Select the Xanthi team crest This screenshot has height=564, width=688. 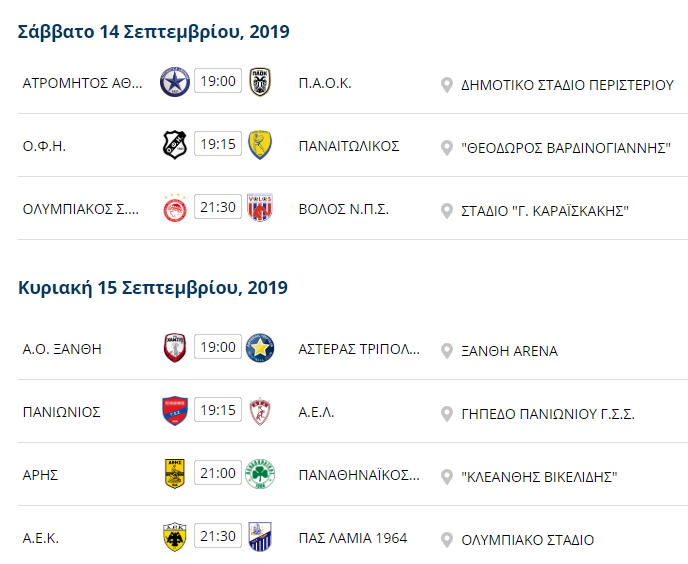175,348
